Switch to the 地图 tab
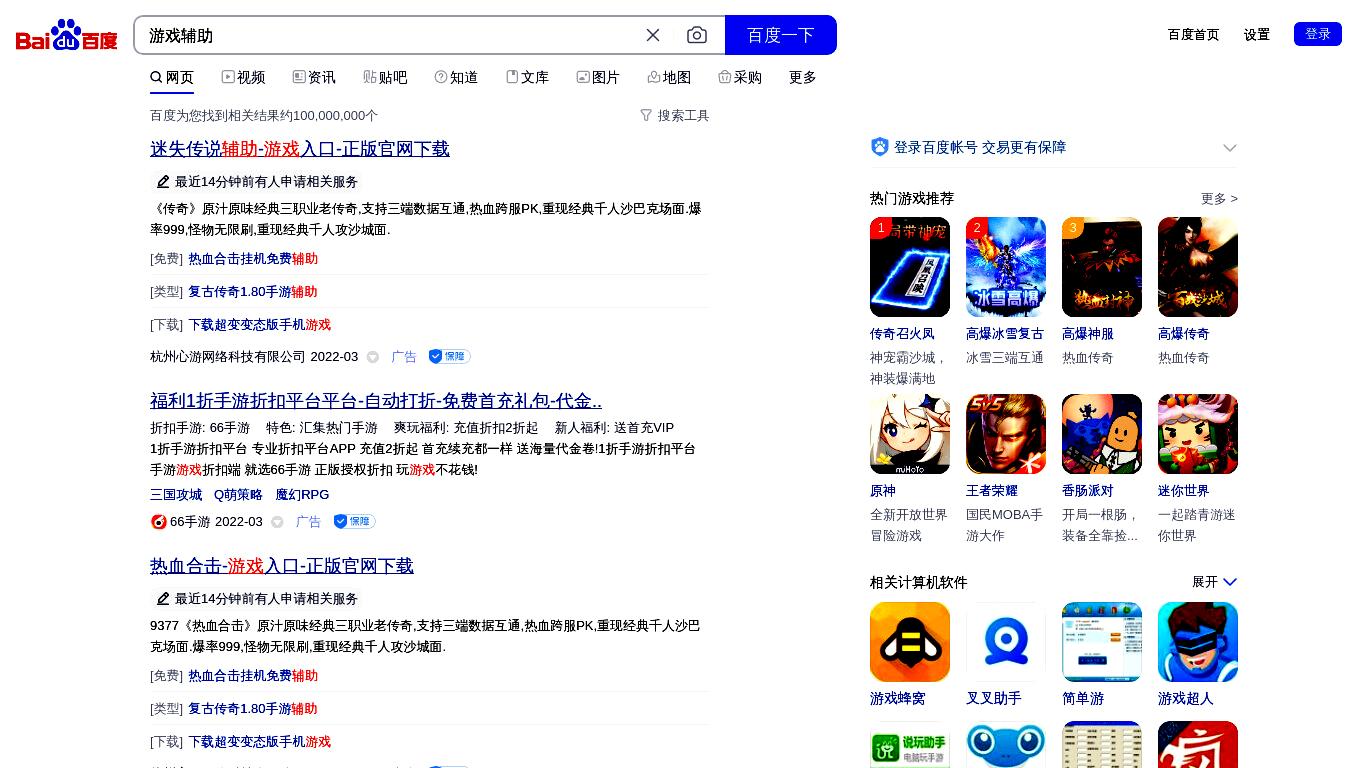This screenshot has width=1366, height=768. [x=669, y=77]
